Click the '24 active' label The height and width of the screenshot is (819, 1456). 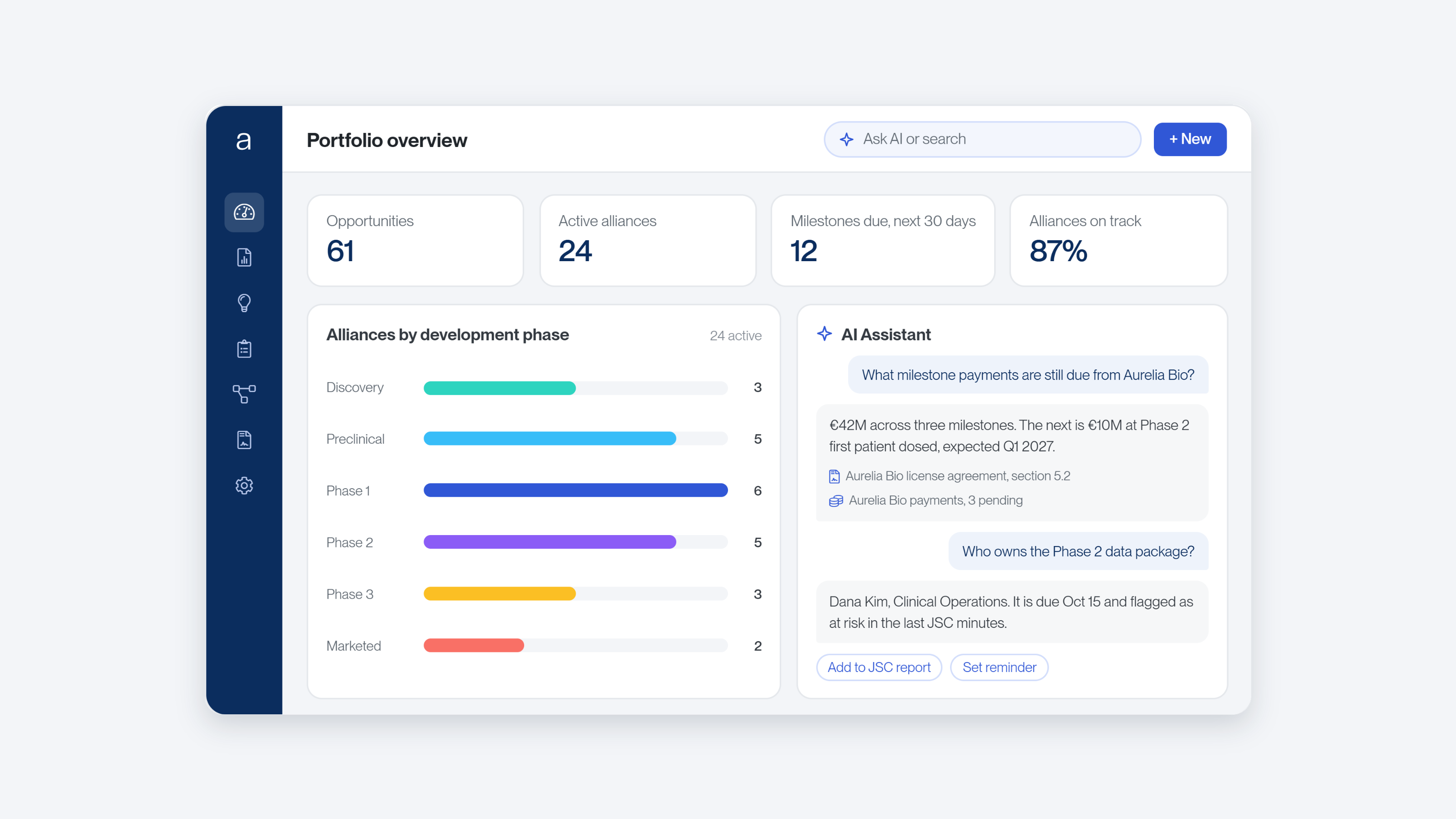click(x=735, y=336)
